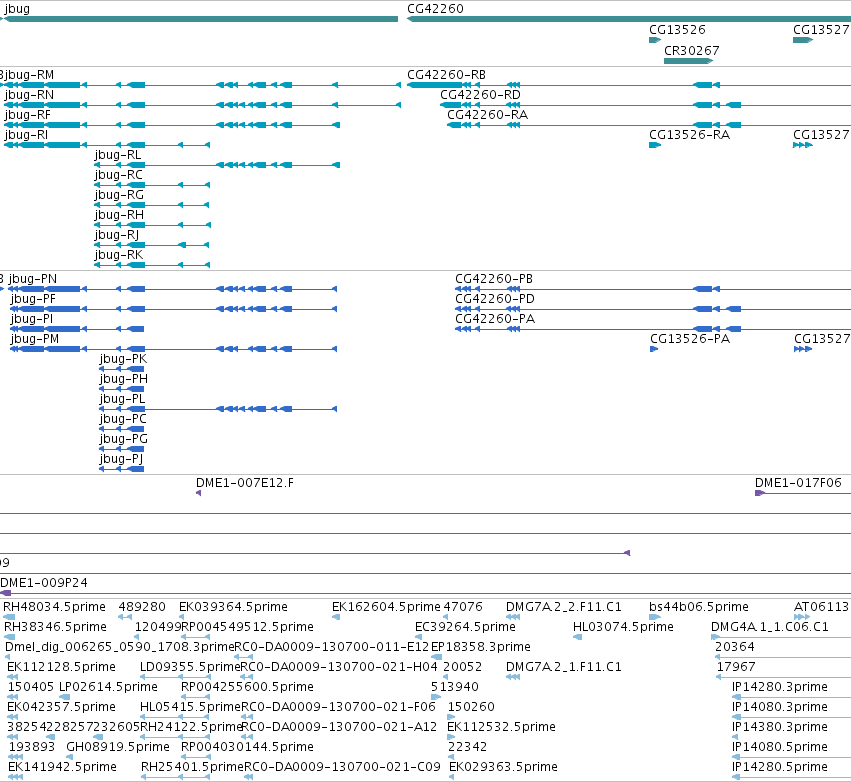Click the CR30267 gene arrow glyph

tap(688, 61)
